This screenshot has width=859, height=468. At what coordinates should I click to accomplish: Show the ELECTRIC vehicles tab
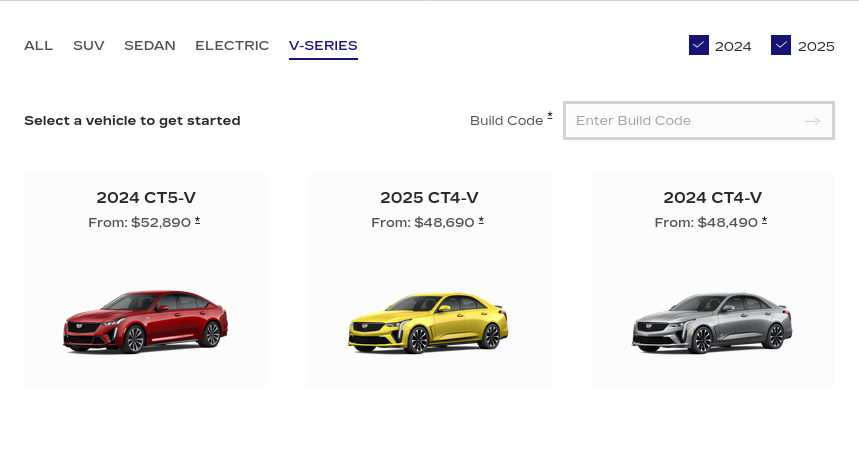tap(232, 45)
